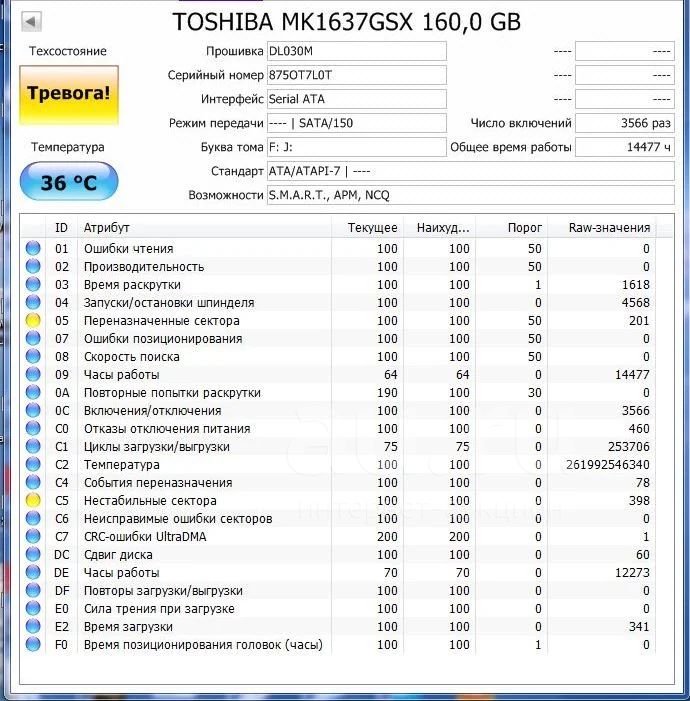This screenshot has width=690, height=701.
Task: Click the status circle for События переназначения
Action: [x=33, y=482]
